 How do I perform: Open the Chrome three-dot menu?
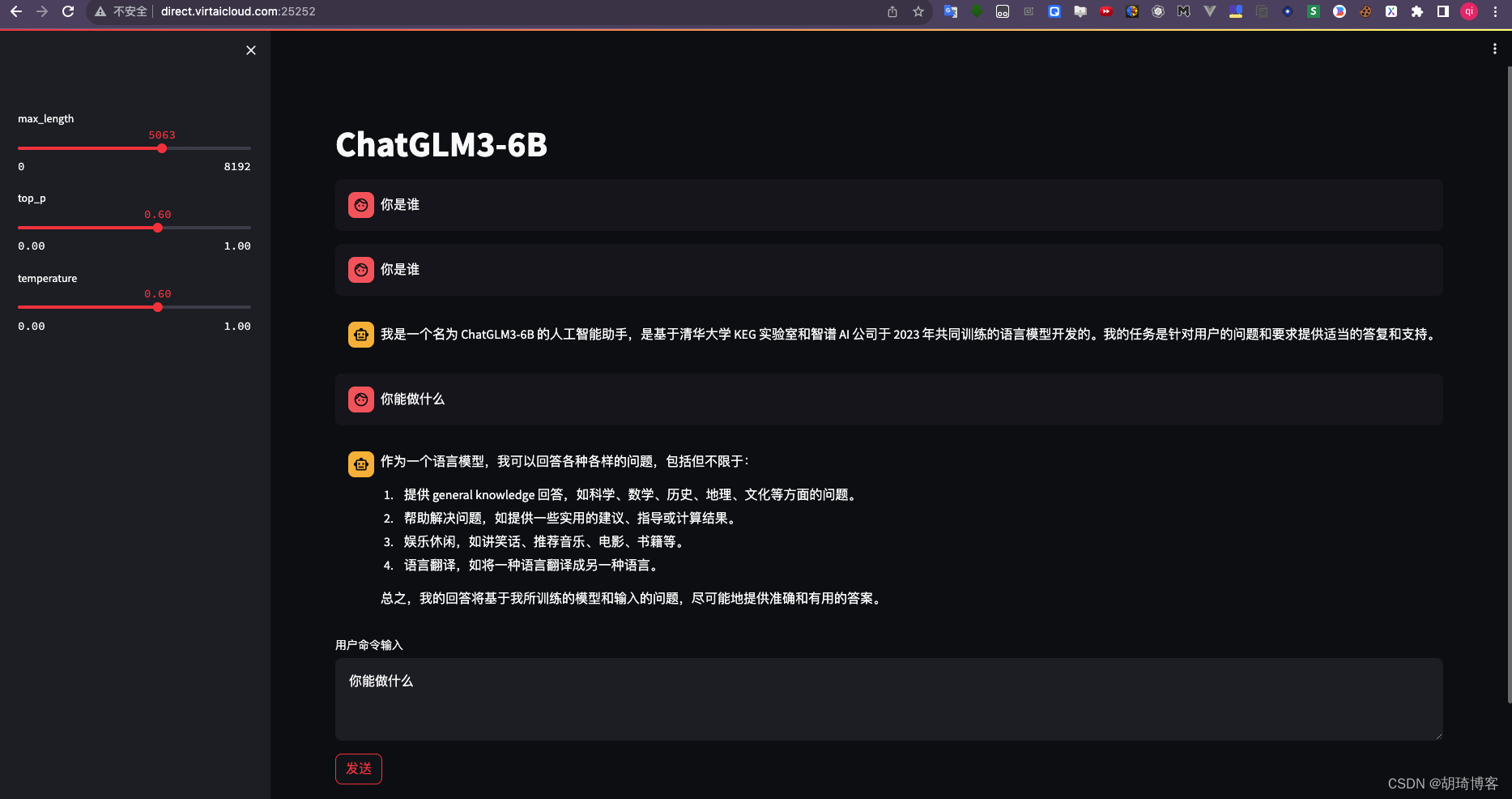(1495, 11)
